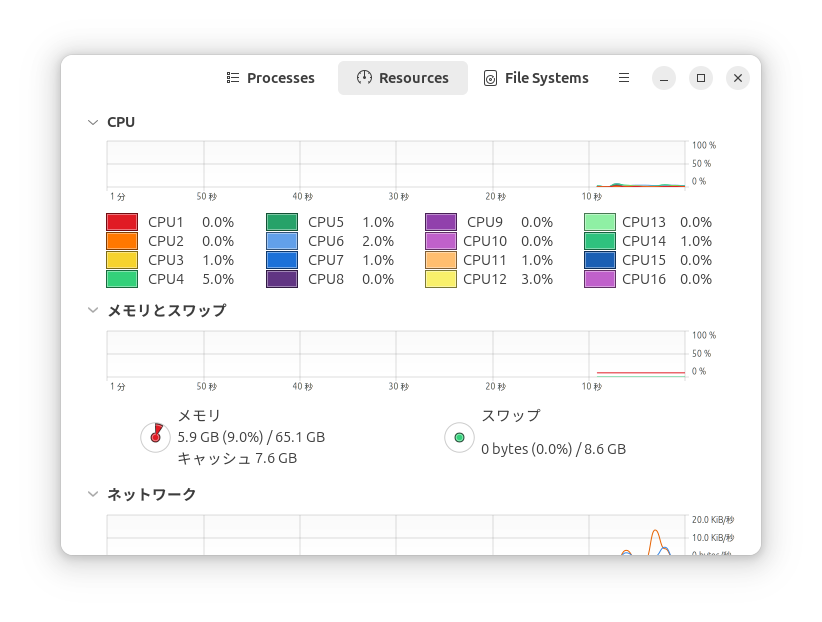
Task: Click the CPU7 blue color swatch
Action: (281, 260)
